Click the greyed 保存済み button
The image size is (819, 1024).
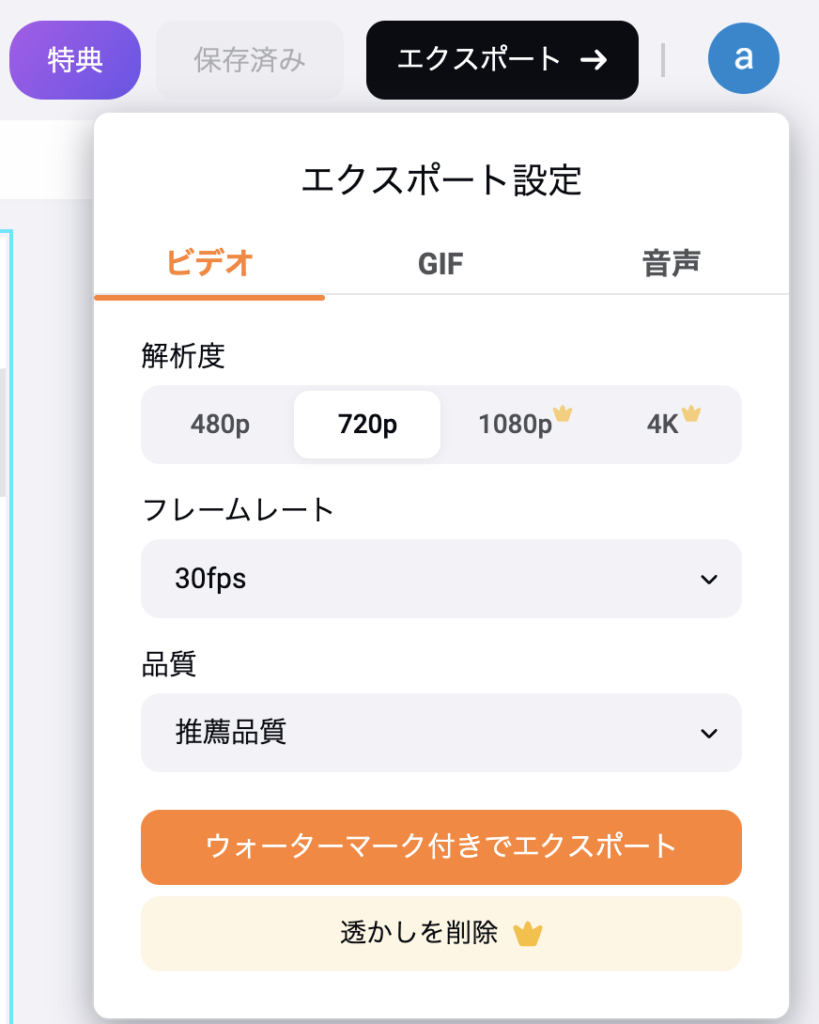click(x=249, y=60)
